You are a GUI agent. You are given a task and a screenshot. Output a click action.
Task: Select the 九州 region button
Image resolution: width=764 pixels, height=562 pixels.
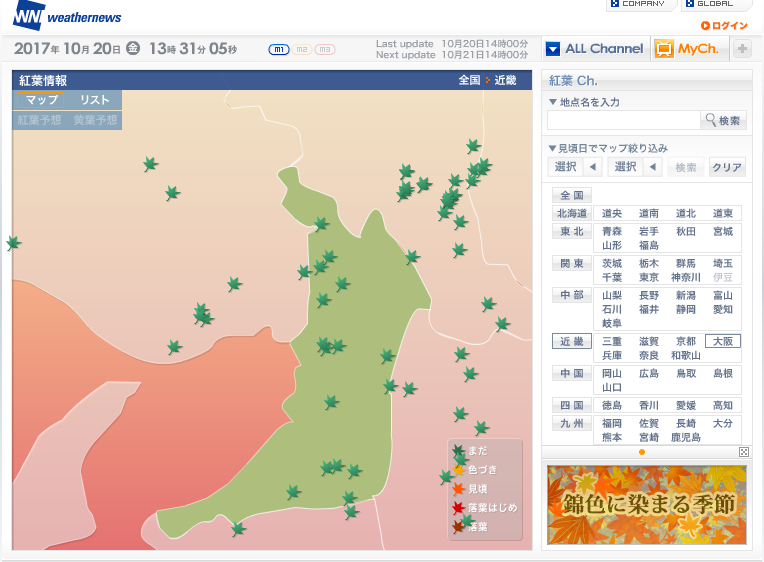(572, 423)
